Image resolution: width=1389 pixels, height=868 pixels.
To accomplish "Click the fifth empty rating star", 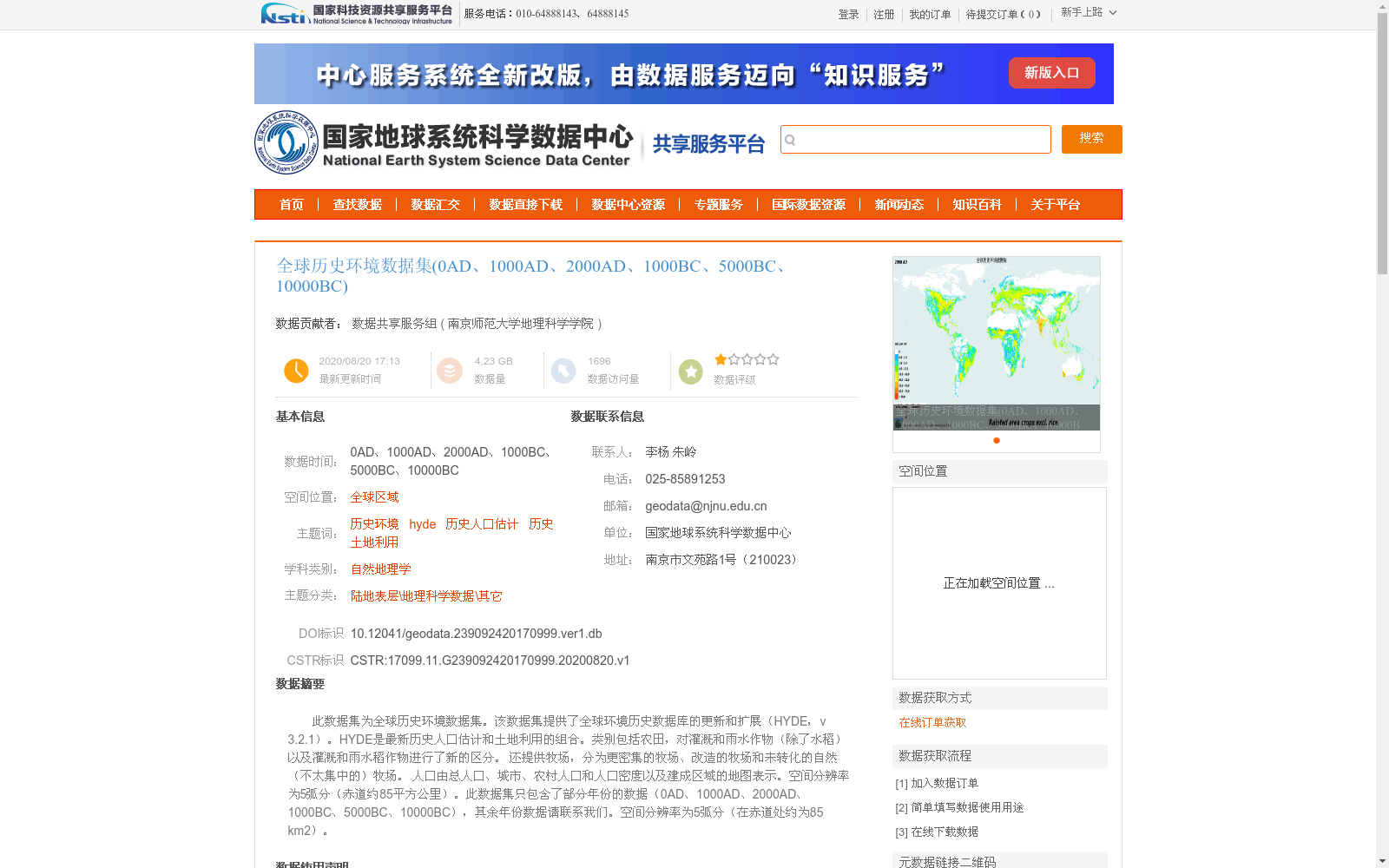I will tap(773, 359).
